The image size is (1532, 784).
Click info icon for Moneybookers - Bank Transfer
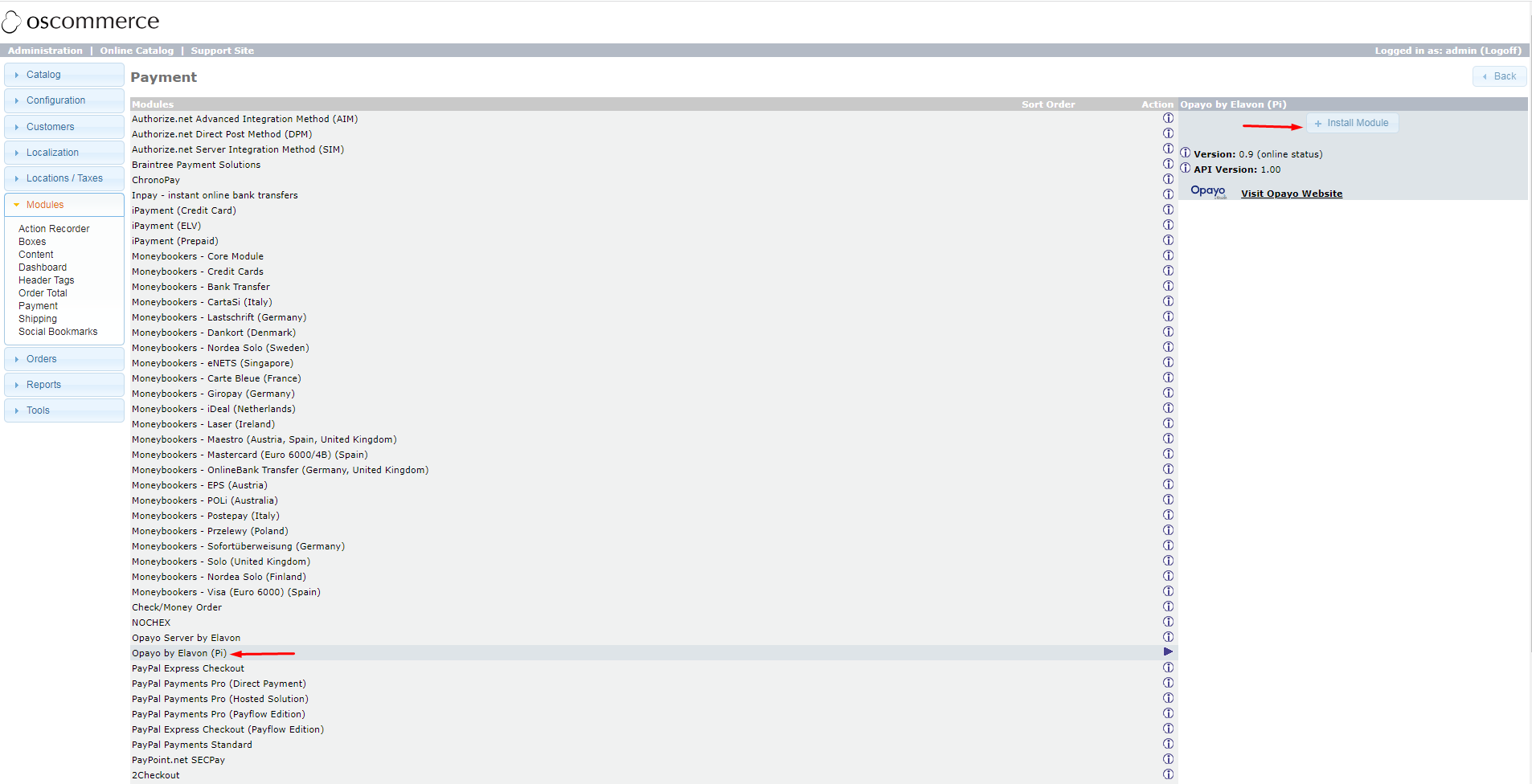[x=1168, y=286]
